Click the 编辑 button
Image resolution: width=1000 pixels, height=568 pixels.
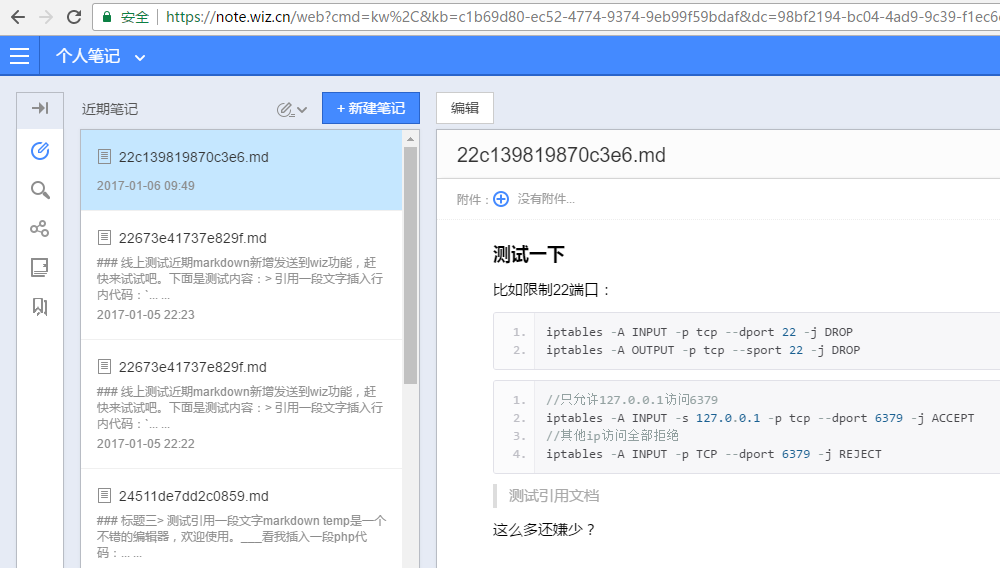(x=465, y=108)
